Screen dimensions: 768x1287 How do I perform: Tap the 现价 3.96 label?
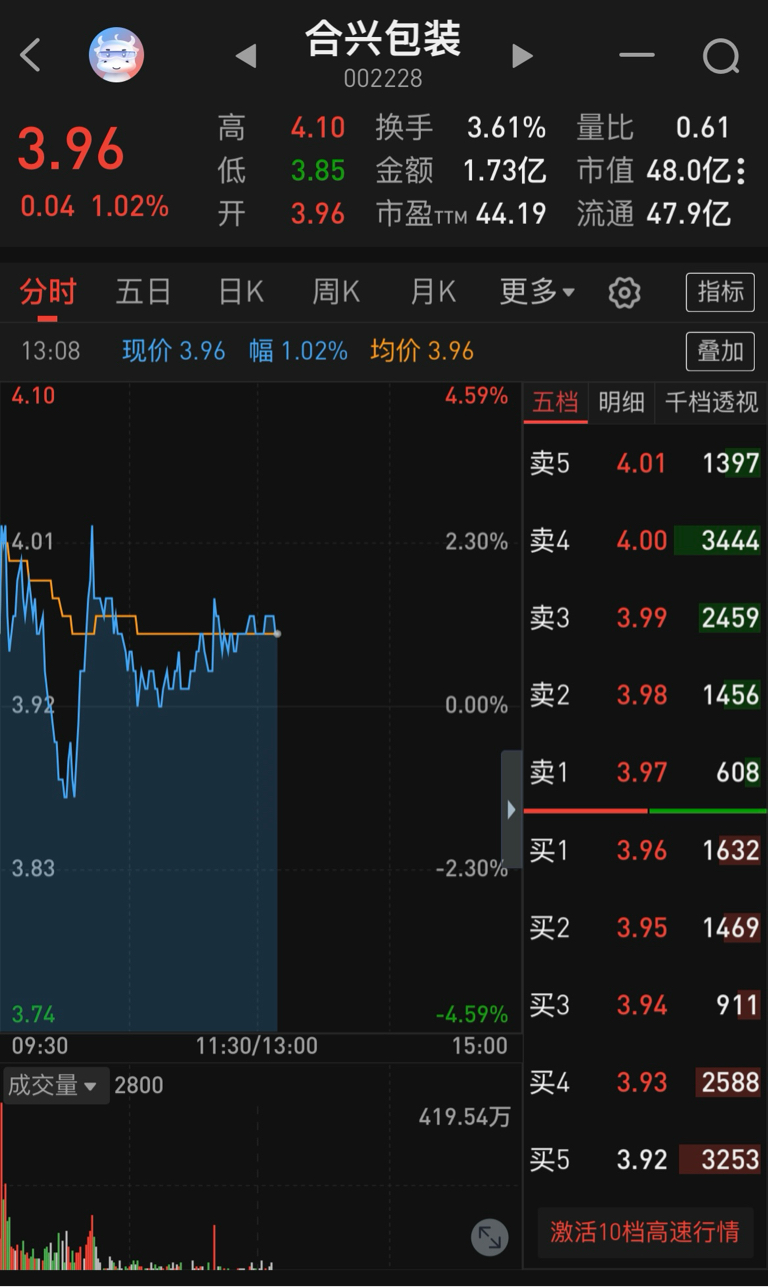tap(174, 351)
